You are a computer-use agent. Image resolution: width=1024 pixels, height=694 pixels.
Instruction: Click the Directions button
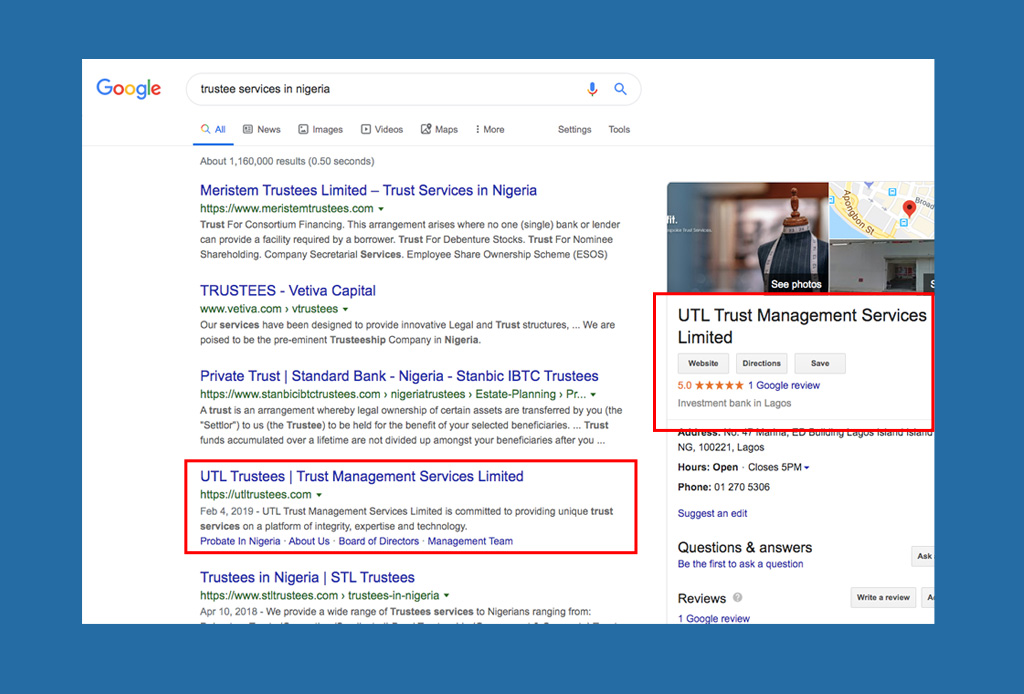coord(761,364)
